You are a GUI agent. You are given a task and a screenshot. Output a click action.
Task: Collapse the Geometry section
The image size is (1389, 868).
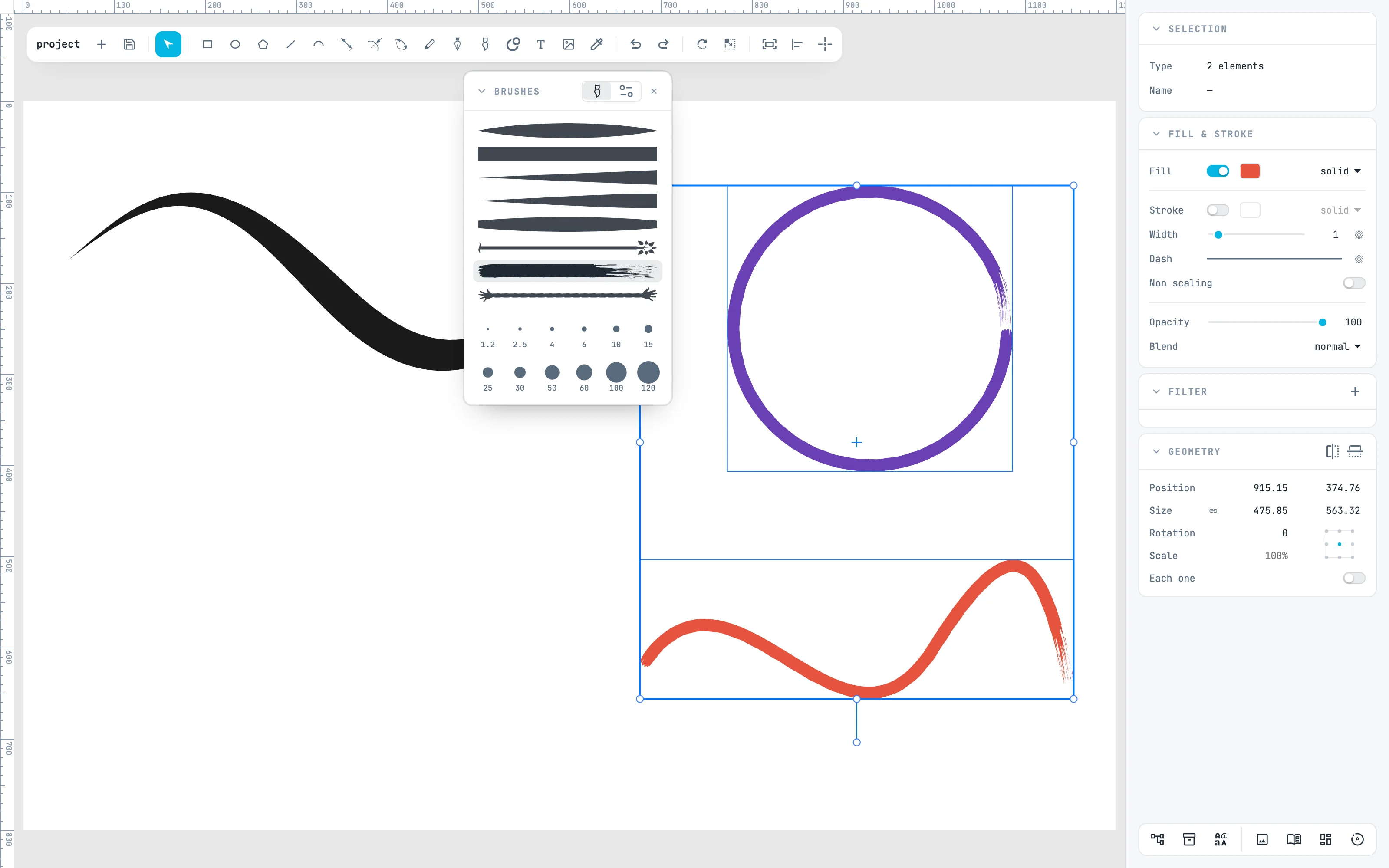point(1156,451)
